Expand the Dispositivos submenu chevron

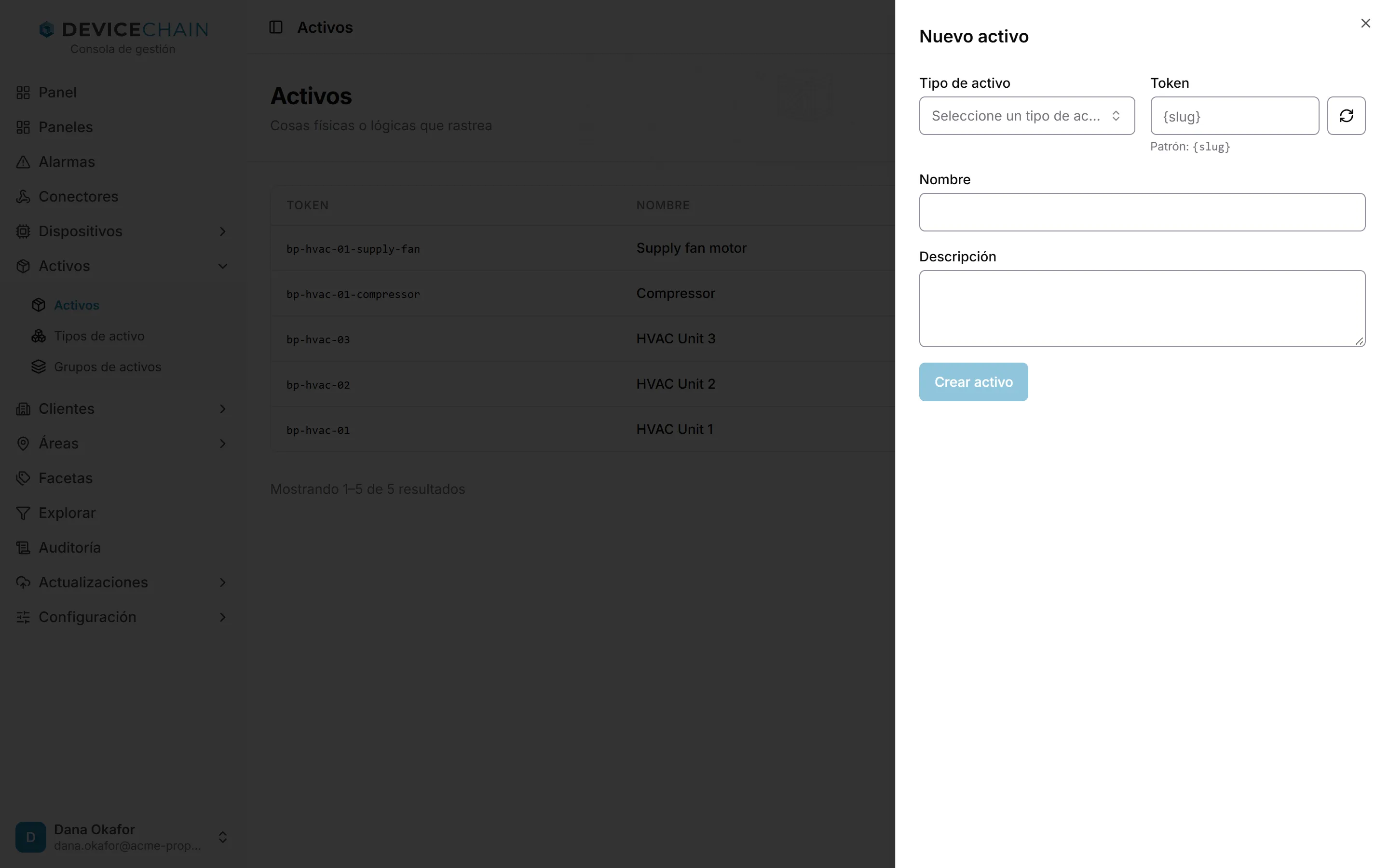pos(223,231)
